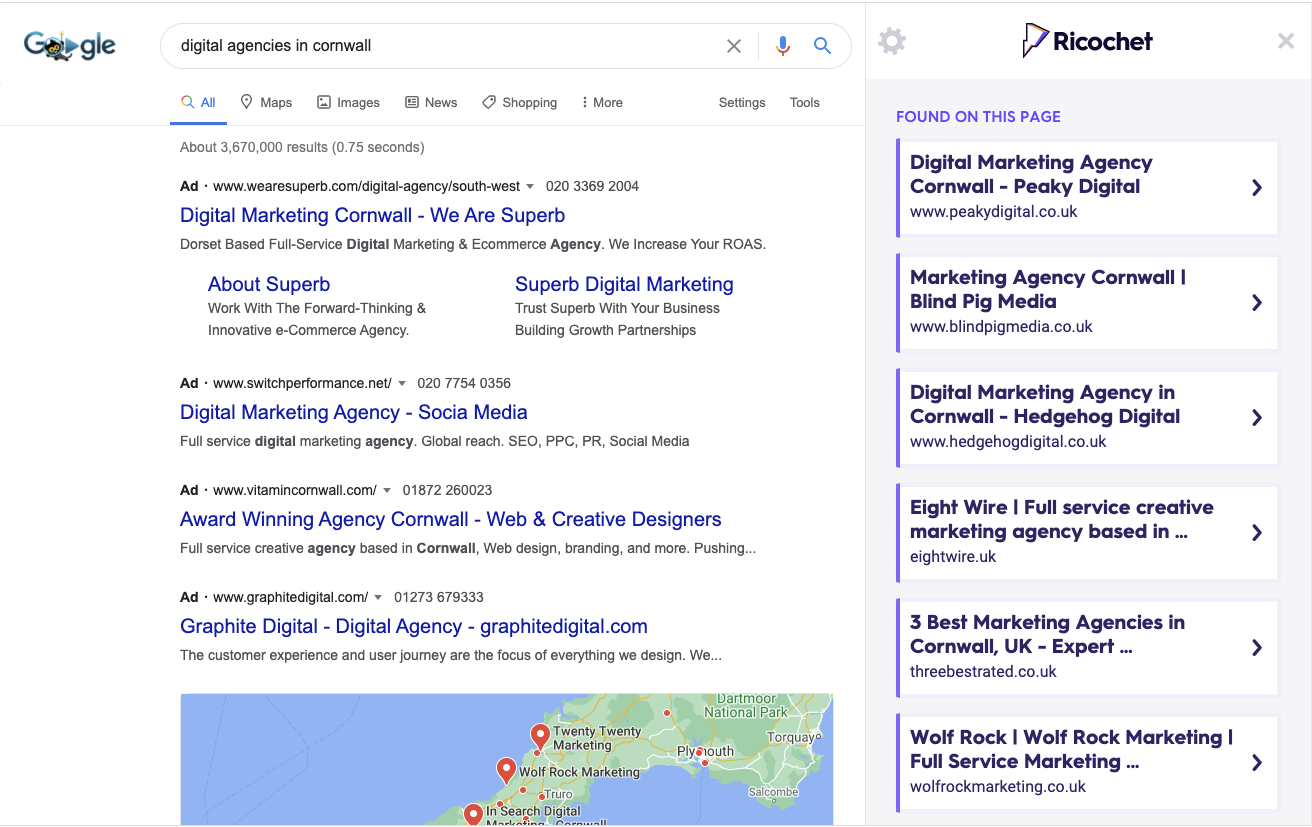The image size is (1312, 827).
Task: Click the threebestrated.co.uk card chevron
Action: coord(1257,647)
